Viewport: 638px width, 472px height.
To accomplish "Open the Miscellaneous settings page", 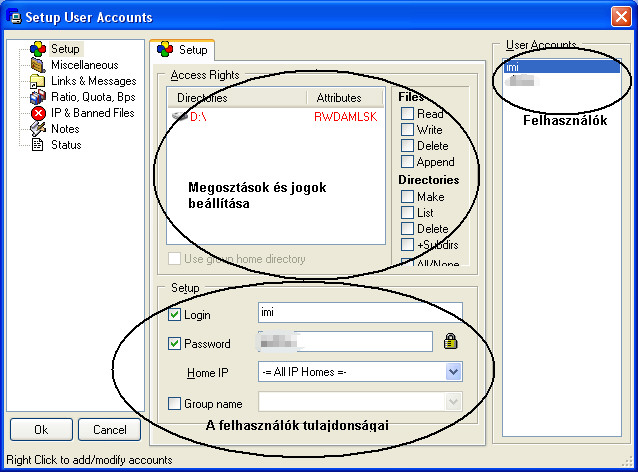I will [x=84, y=65].
